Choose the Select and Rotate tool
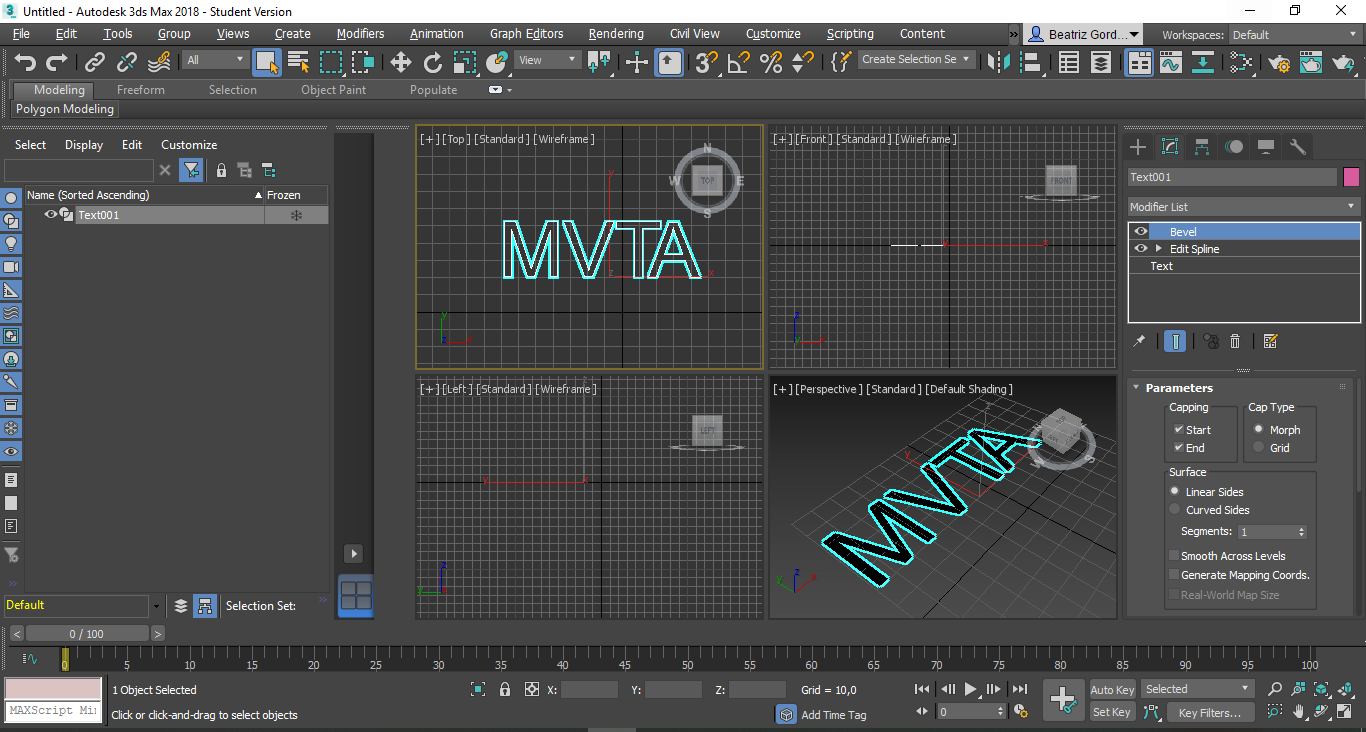The image size is (1366, 732). pos(432,62)
